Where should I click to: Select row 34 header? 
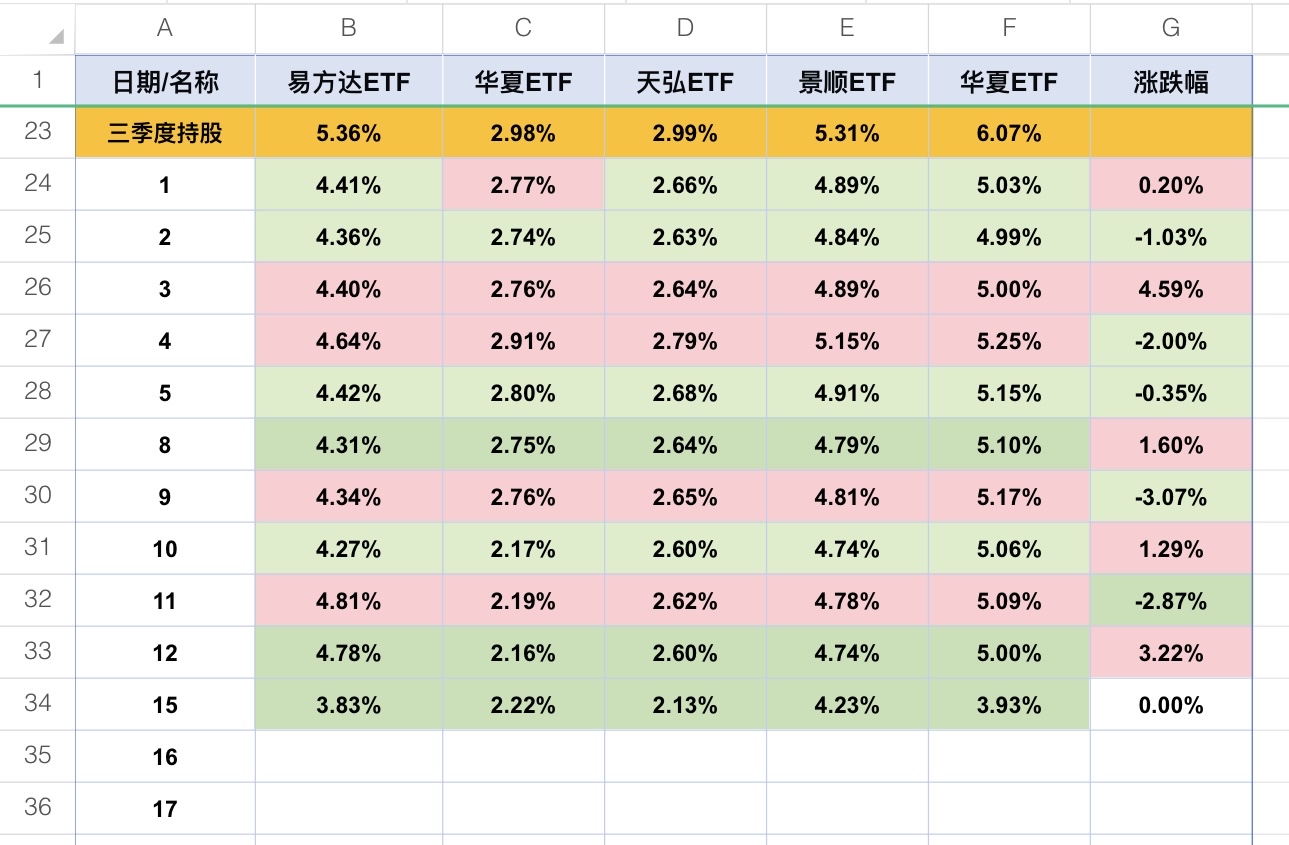[x=37, y=704]
